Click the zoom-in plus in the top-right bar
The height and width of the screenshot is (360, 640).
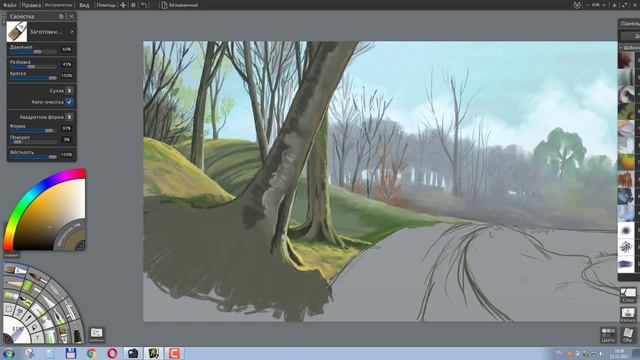[x=604, y=5]
